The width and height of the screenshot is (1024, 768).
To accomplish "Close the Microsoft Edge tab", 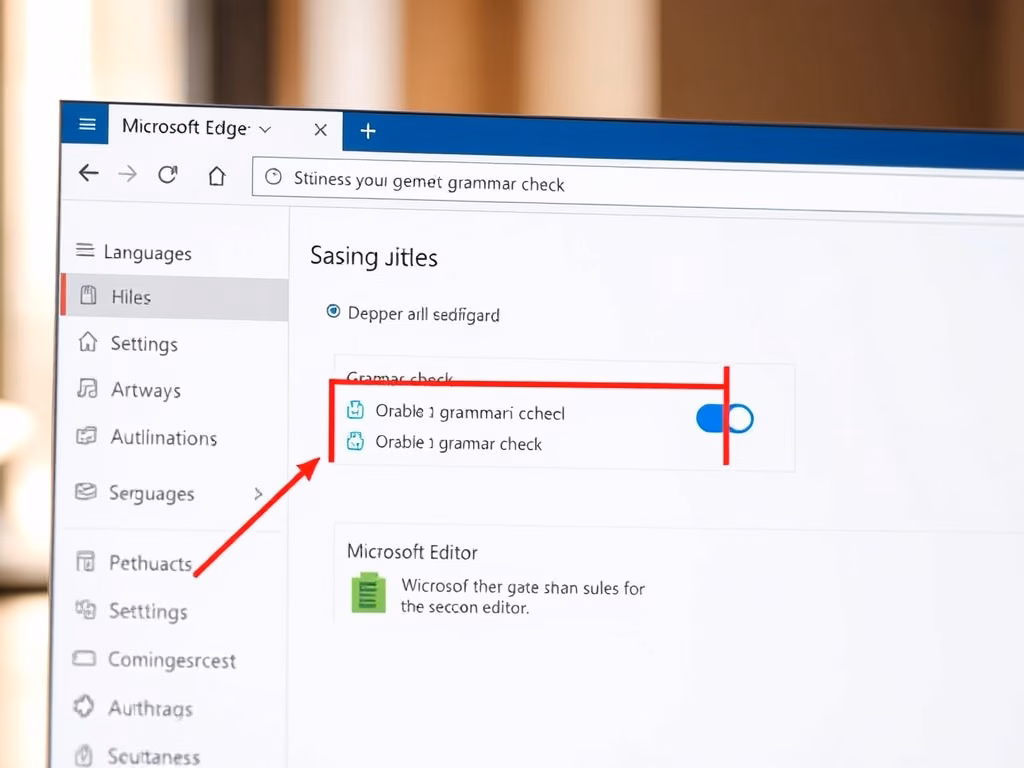I will 320,130.
